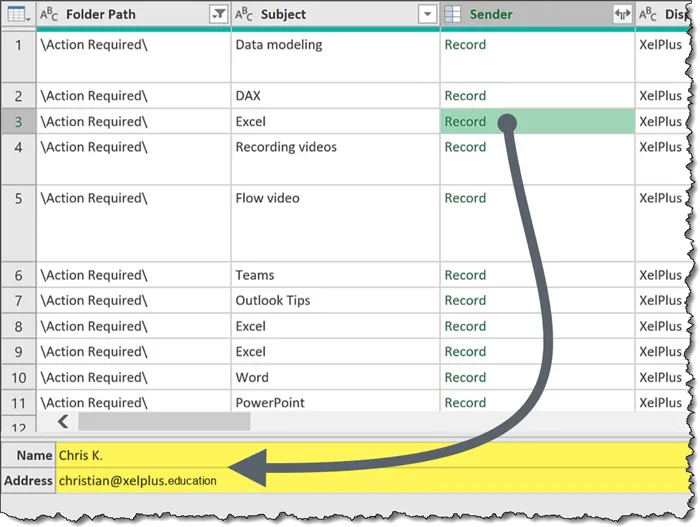Viewport: 700px width, 527px height.
Task: Click the christian@xelplus.education address value
Action: [x=137, y=481]
